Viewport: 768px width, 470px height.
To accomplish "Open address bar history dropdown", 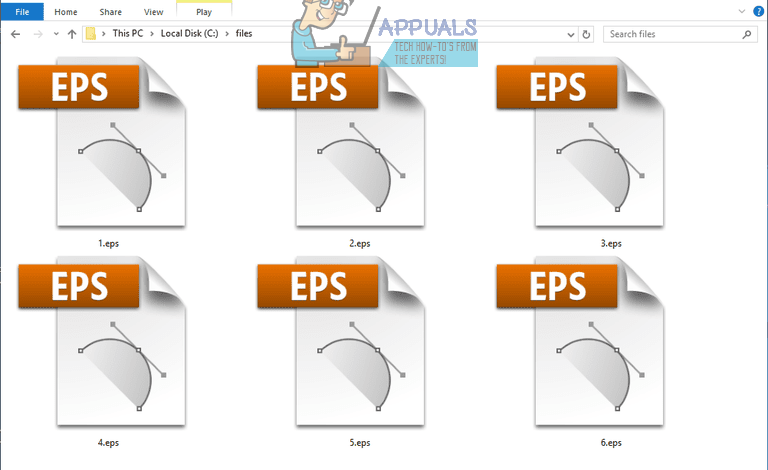I will click(571, 34).
